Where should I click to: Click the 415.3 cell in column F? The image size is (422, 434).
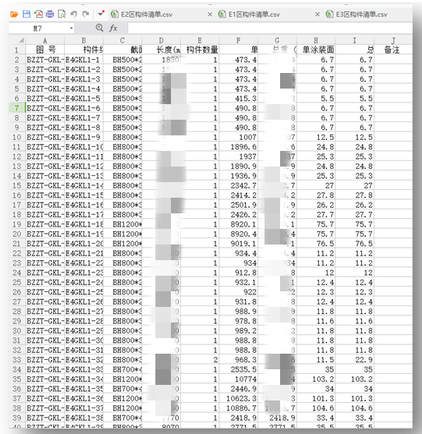[x=238, y=98]
